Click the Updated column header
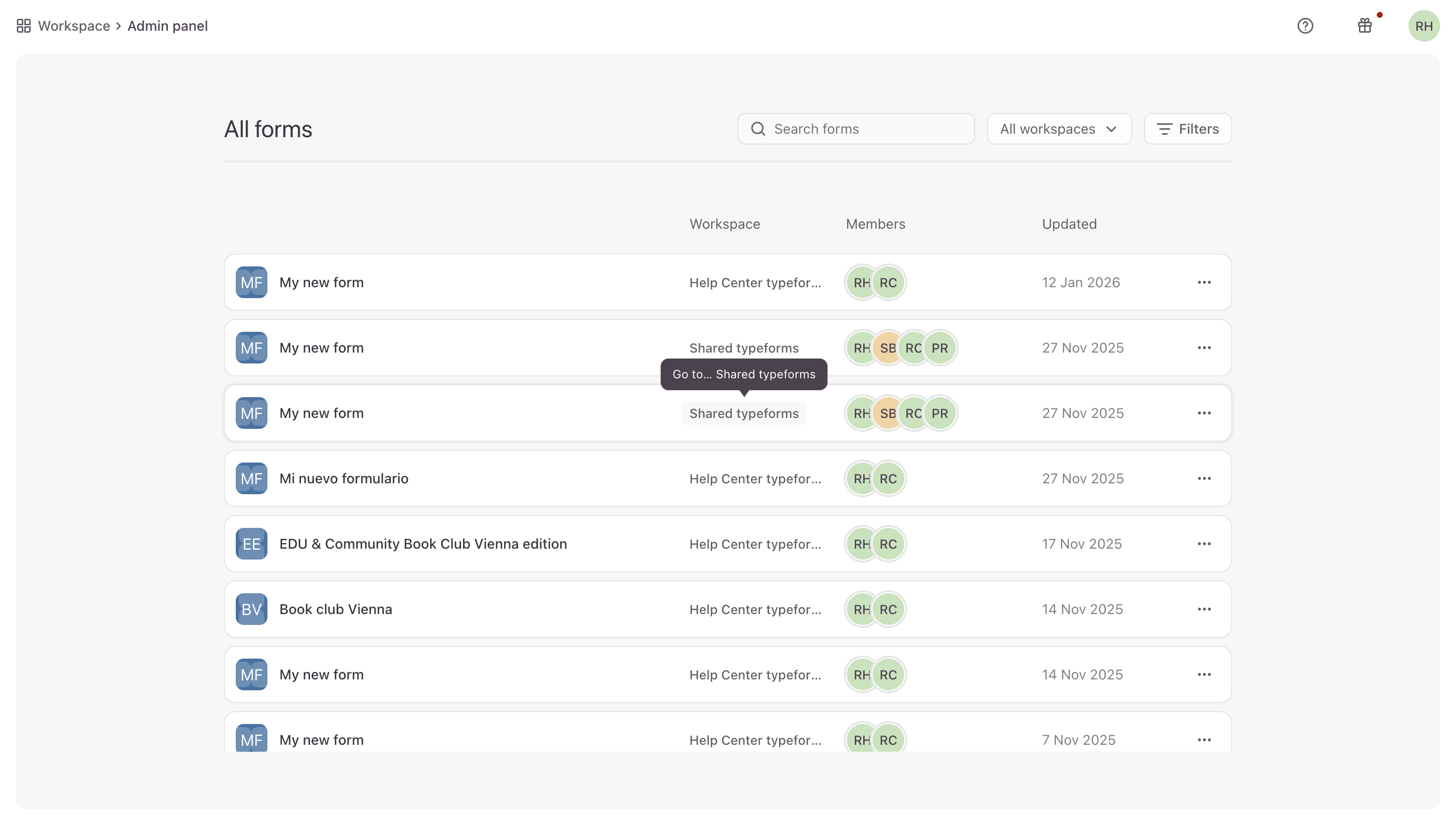Viewport: 1456px width, 825px height. click(x=1069, y=224)
